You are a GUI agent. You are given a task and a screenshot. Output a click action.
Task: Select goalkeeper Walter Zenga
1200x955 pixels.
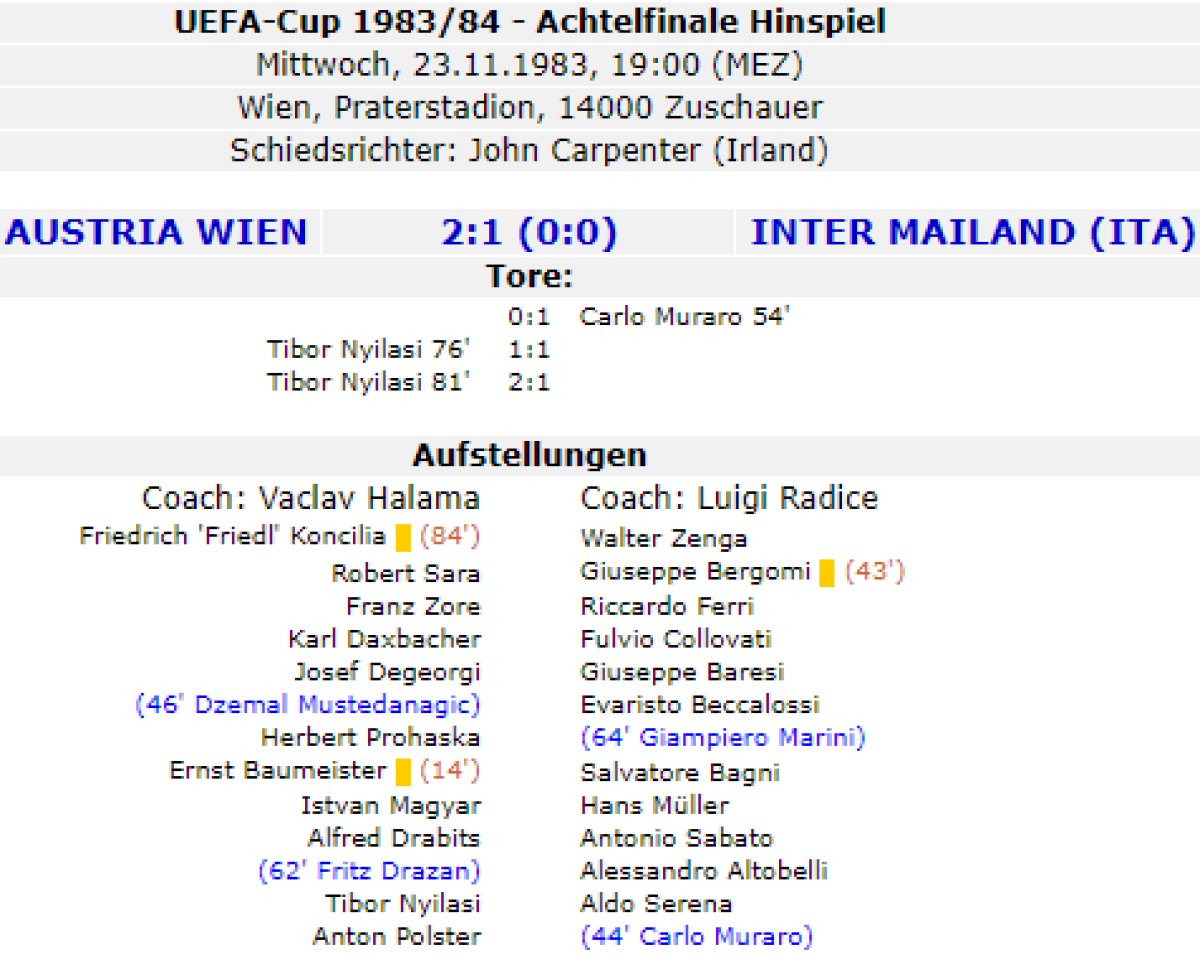pos(663,539)
